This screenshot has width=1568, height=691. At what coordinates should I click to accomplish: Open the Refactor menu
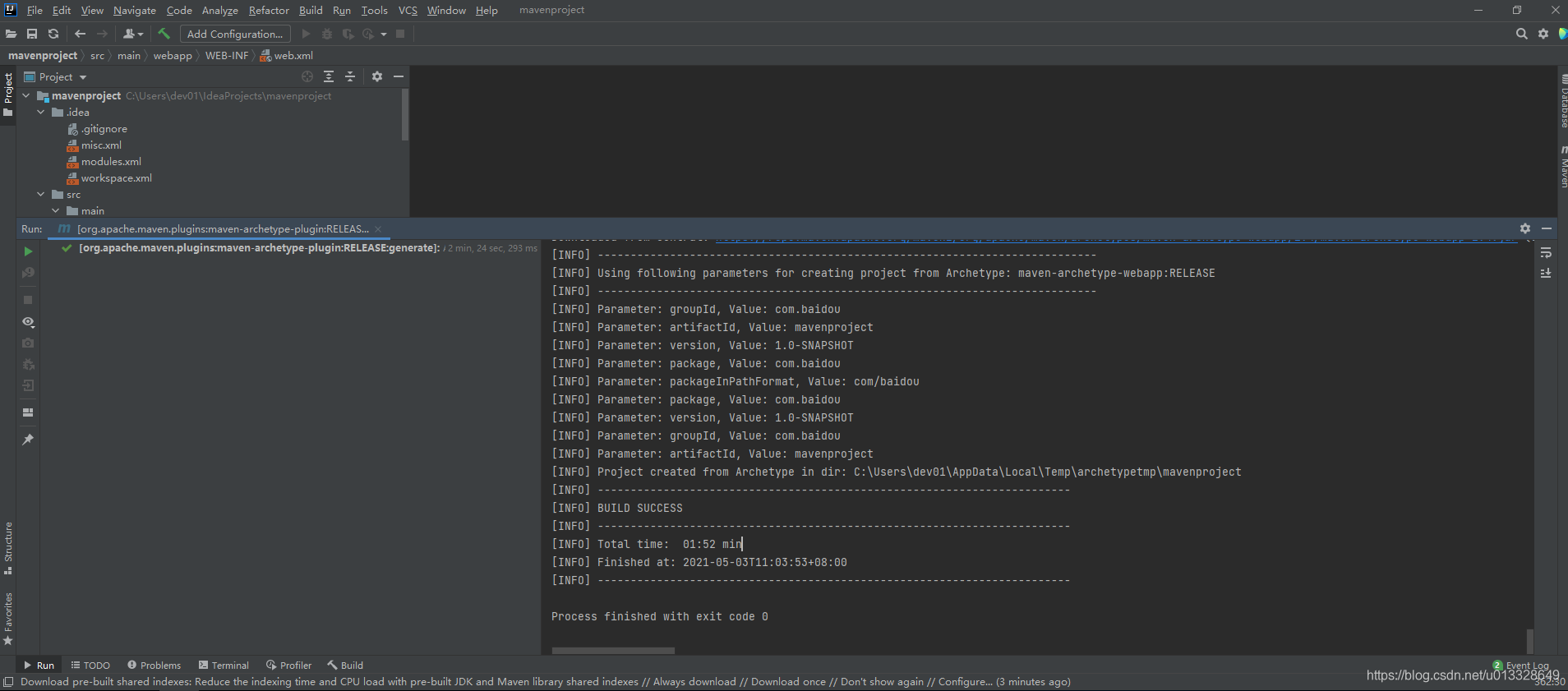(269, 10)
